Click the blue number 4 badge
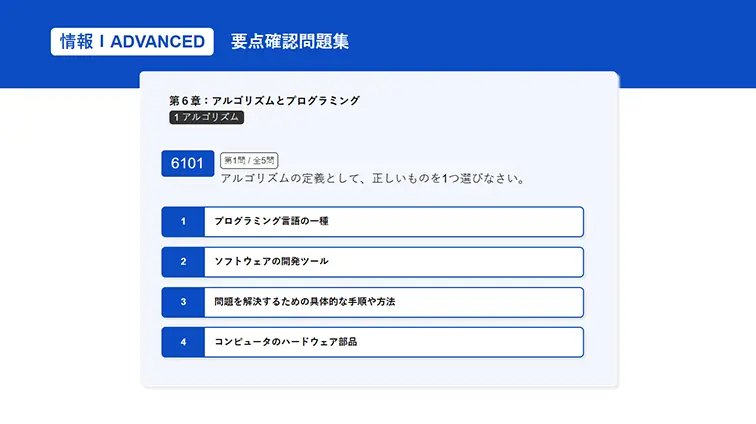The width and height of the screenshot is (756, 424). [183, 342]
